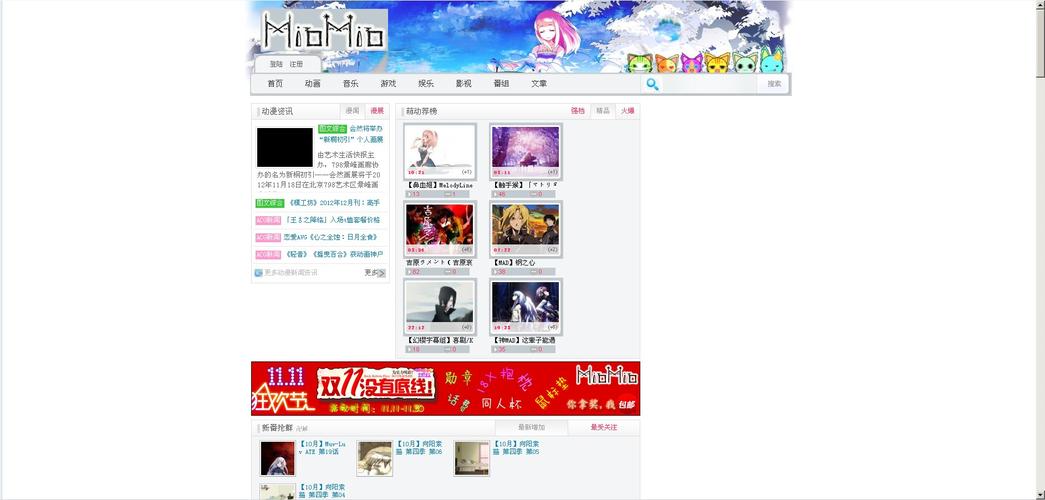
Task: Click the 注册 register link
Action: (296, 65)
